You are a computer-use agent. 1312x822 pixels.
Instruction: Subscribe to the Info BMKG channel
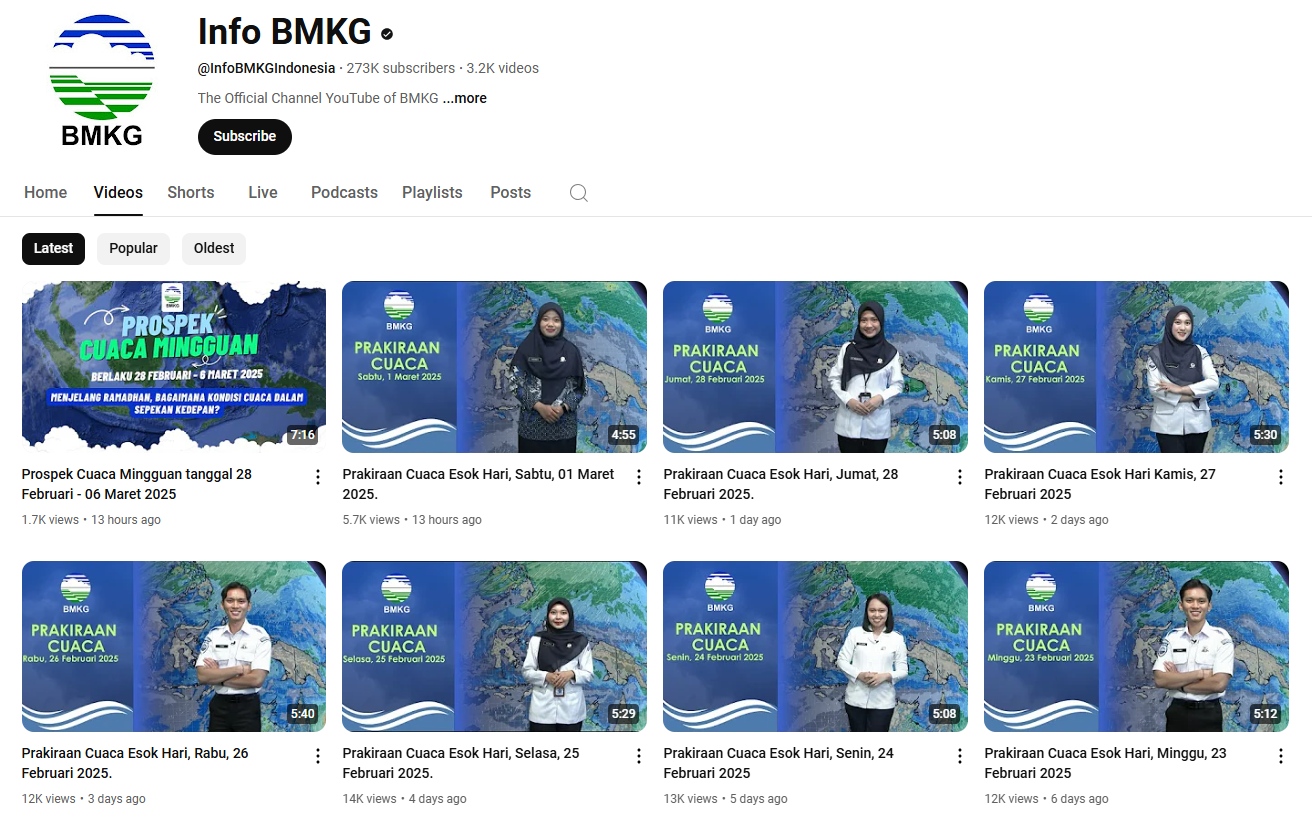tap(244, 137)
